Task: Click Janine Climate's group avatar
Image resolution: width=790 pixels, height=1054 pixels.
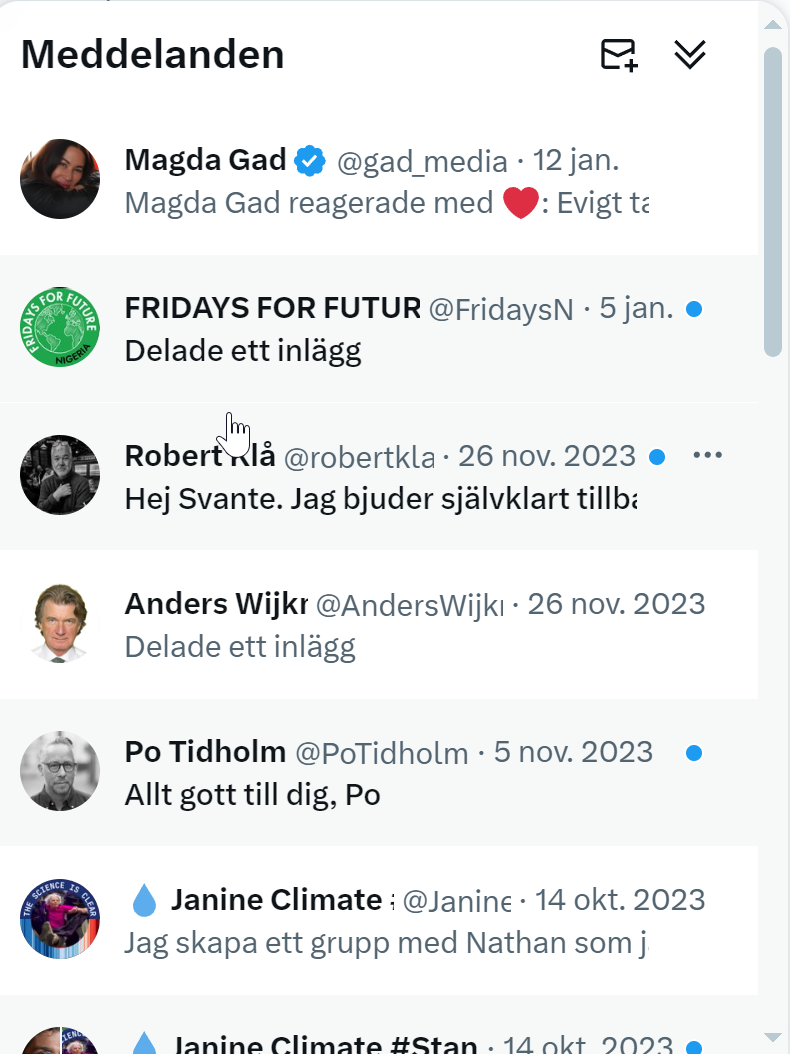Action: [60, 919]
